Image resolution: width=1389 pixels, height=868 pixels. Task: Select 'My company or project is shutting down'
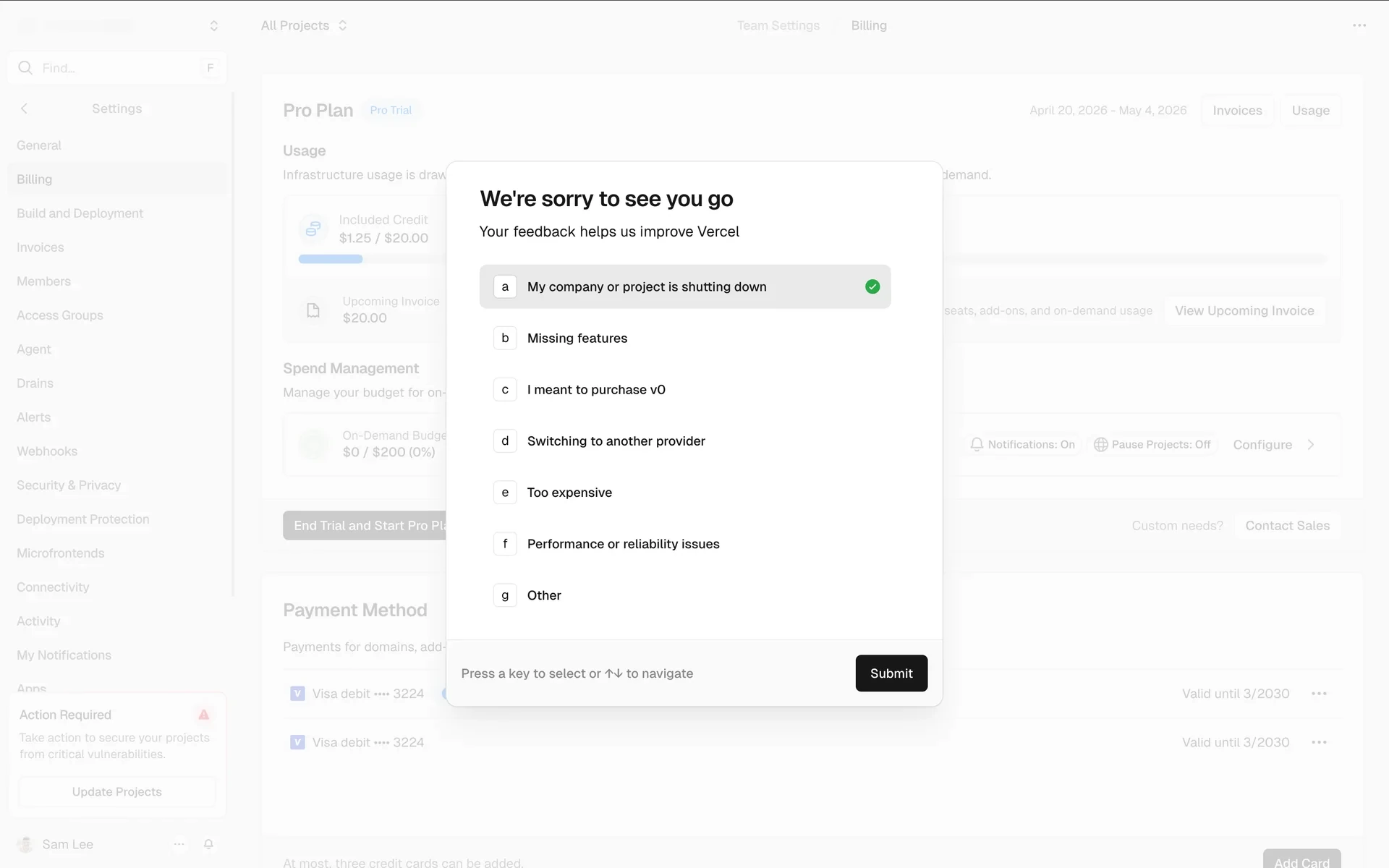pyautogui.click(x=685, y=286)
